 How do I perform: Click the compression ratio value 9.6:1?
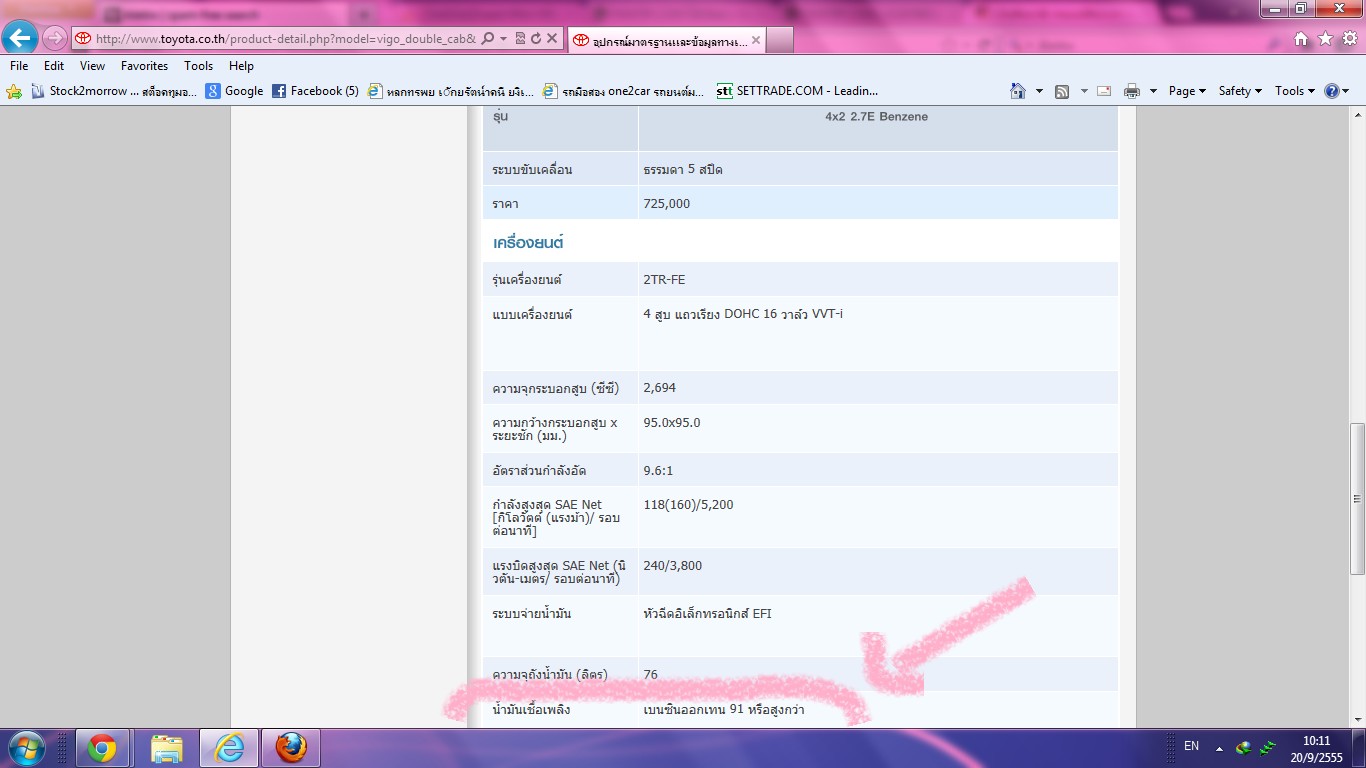[x=659, y=470]
